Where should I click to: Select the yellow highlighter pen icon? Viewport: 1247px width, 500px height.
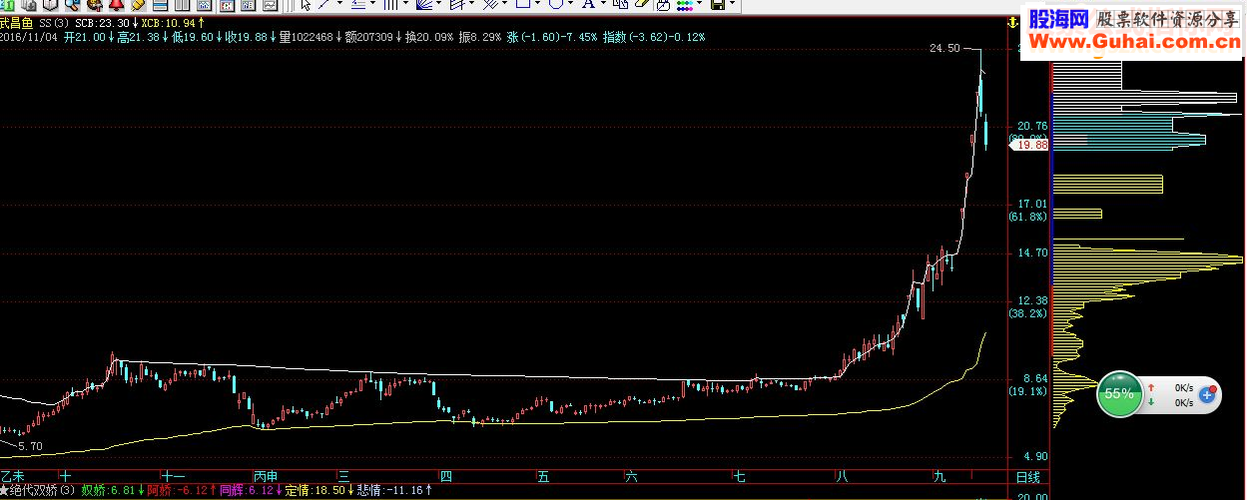tap(138, 5)
